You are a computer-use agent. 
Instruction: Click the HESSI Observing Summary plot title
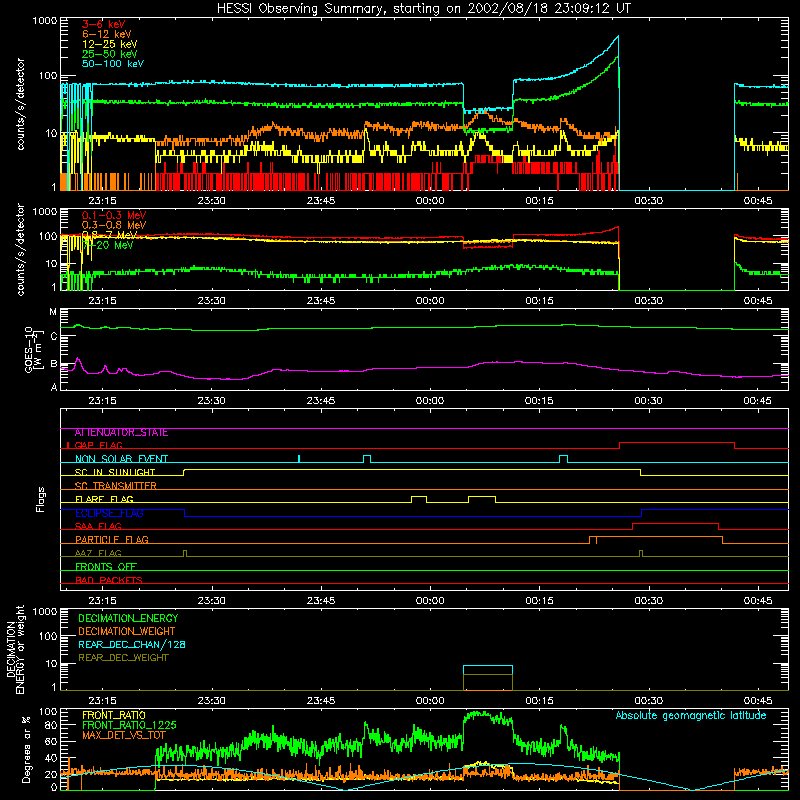pyautogui.click(x=423, y=9)
